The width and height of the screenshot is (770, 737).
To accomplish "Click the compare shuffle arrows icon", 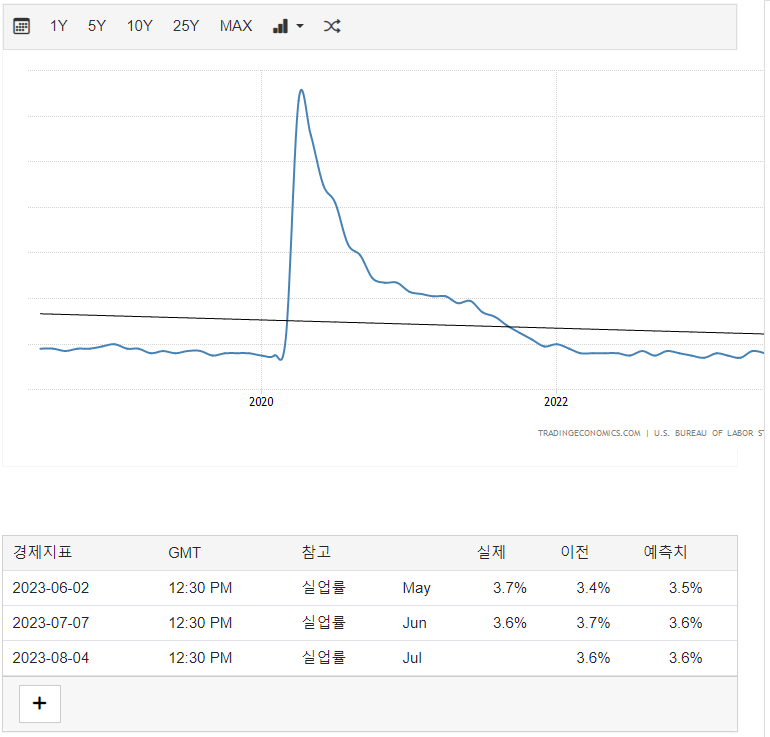I will click(332, 26).
